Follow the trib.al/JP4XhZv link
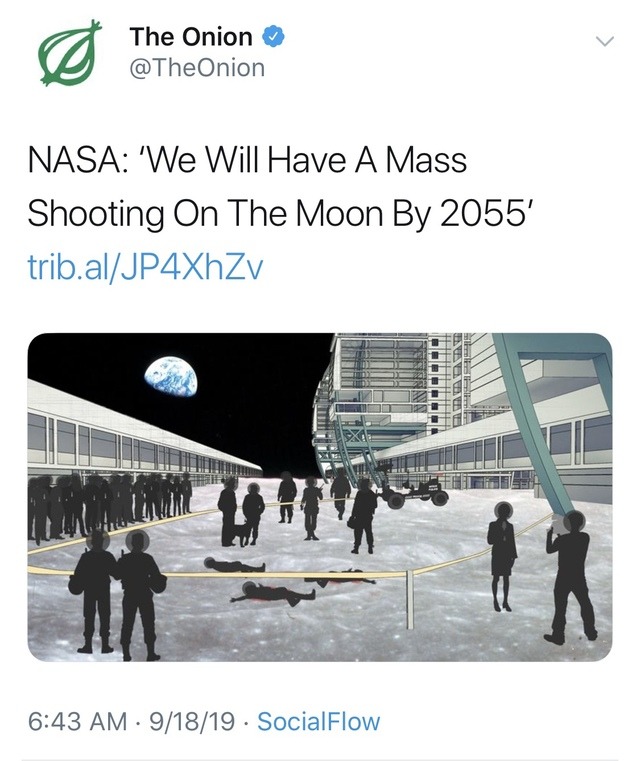 [x=145, y=266]
